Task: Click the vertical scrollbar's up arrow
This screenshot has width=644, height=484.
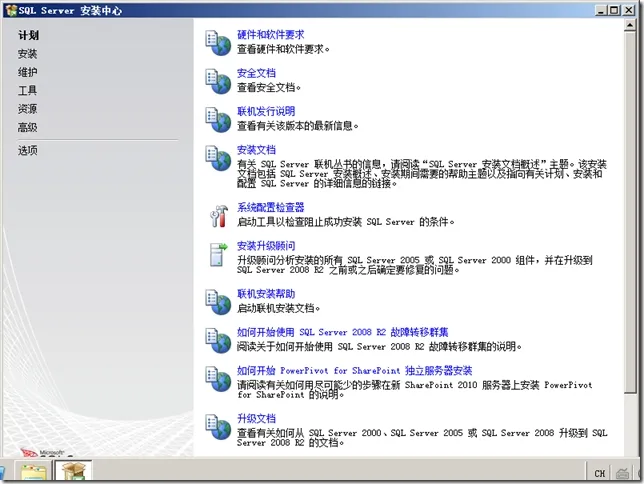Action: pyautogui.click(x=630, y=25)
